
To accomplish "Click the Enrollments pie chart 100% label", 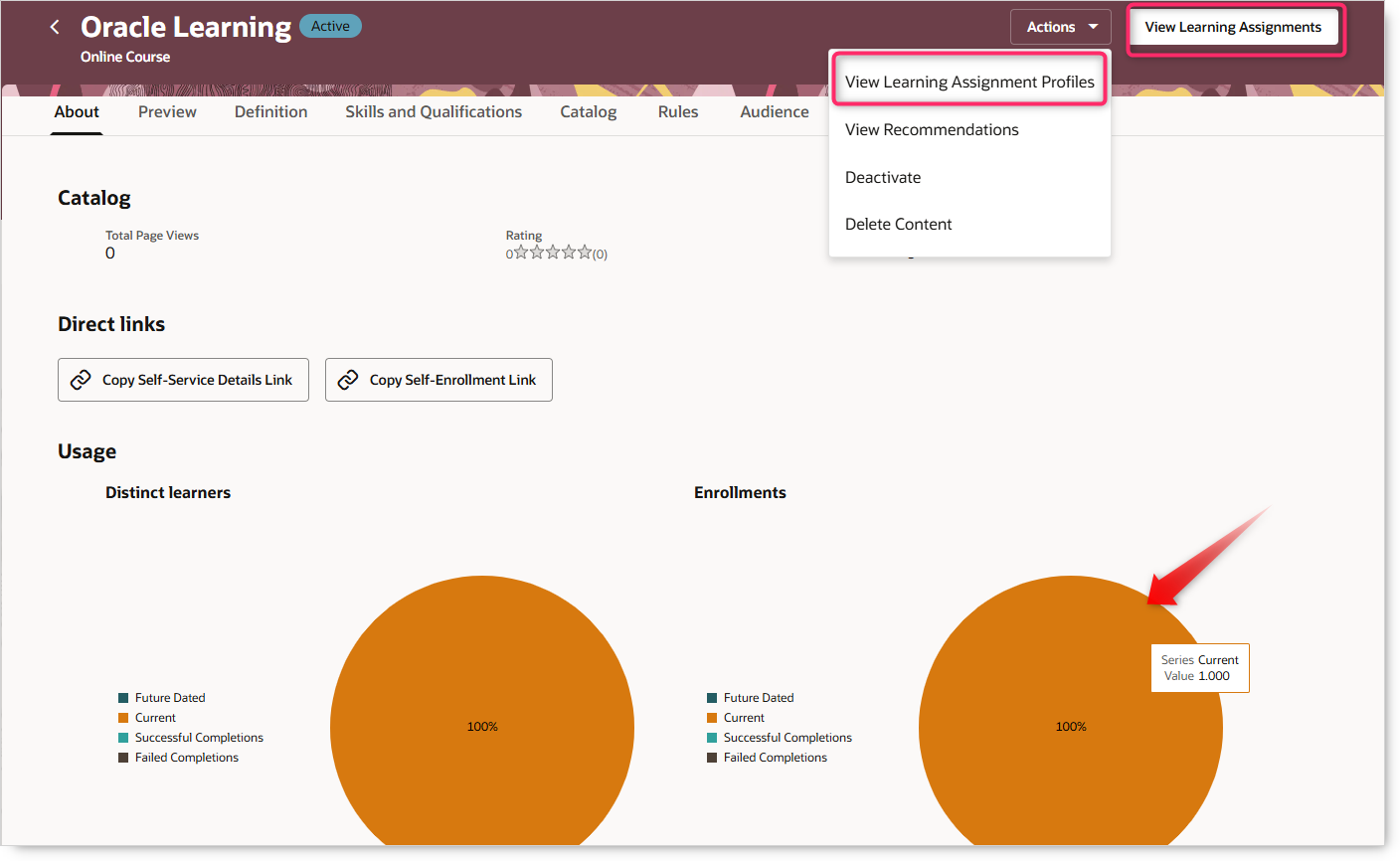I will (1071, 727).
